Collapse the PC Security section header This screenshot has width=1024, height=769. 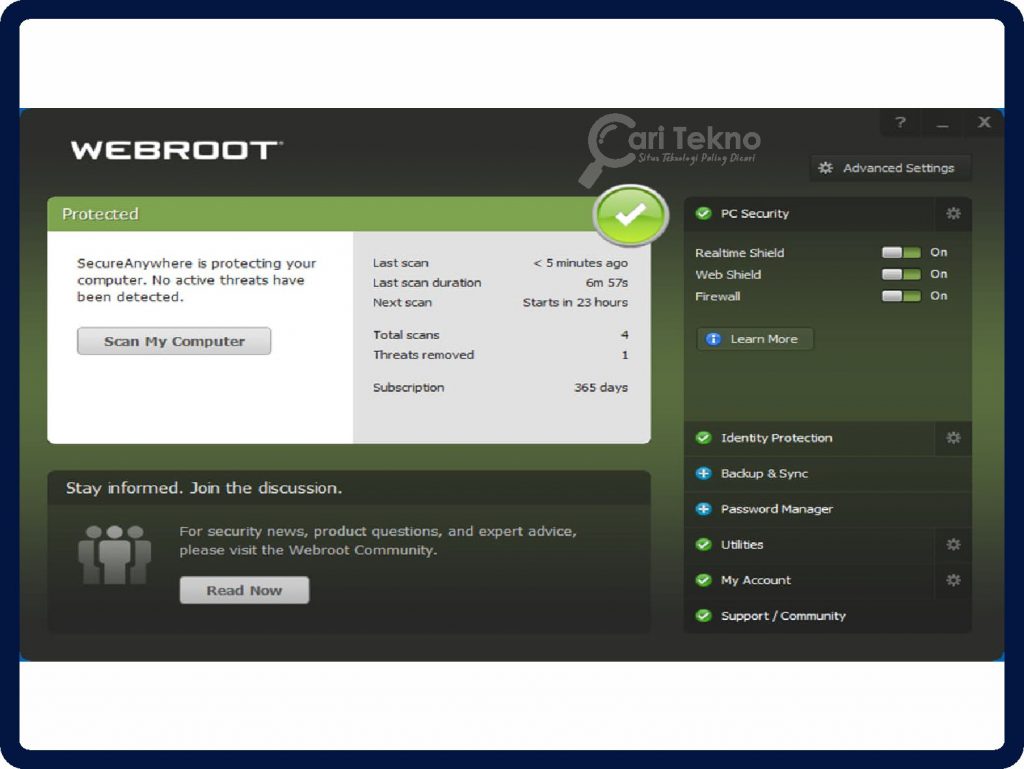pos(810,213)
